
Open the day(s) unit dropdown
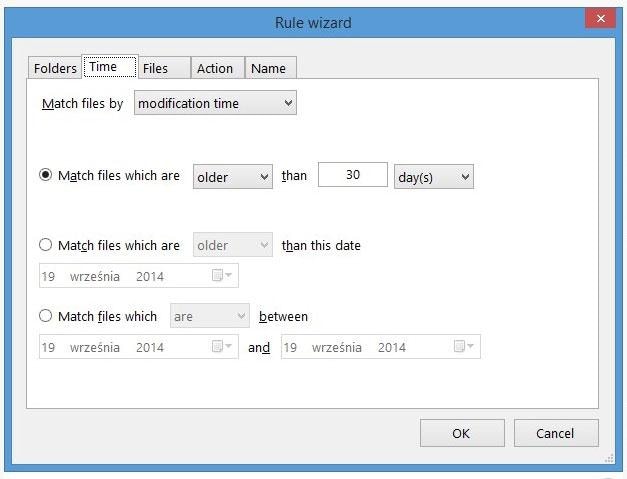click(x=433, y=177)
